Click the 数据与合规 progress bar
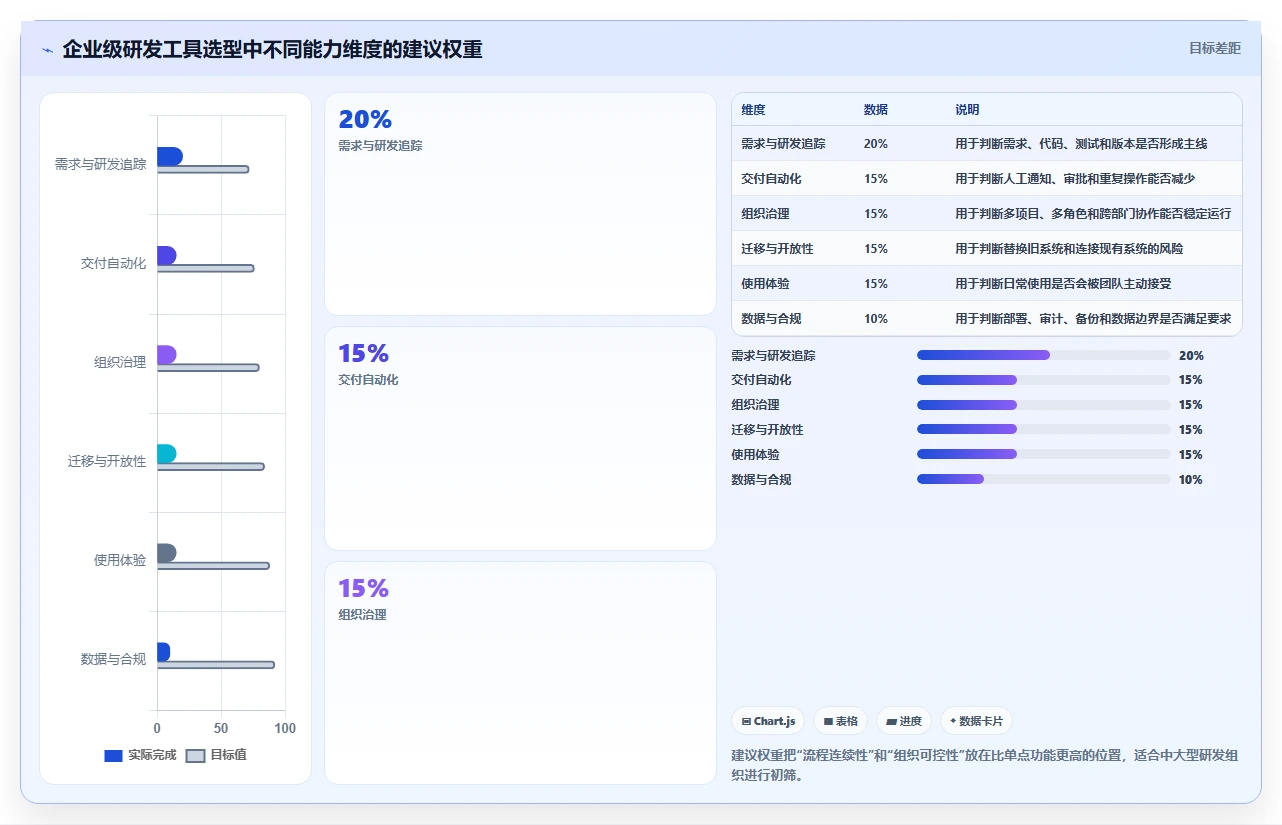Image resolution: width=1282 pixels, height=825 pixels. [x=1043, y=479]
